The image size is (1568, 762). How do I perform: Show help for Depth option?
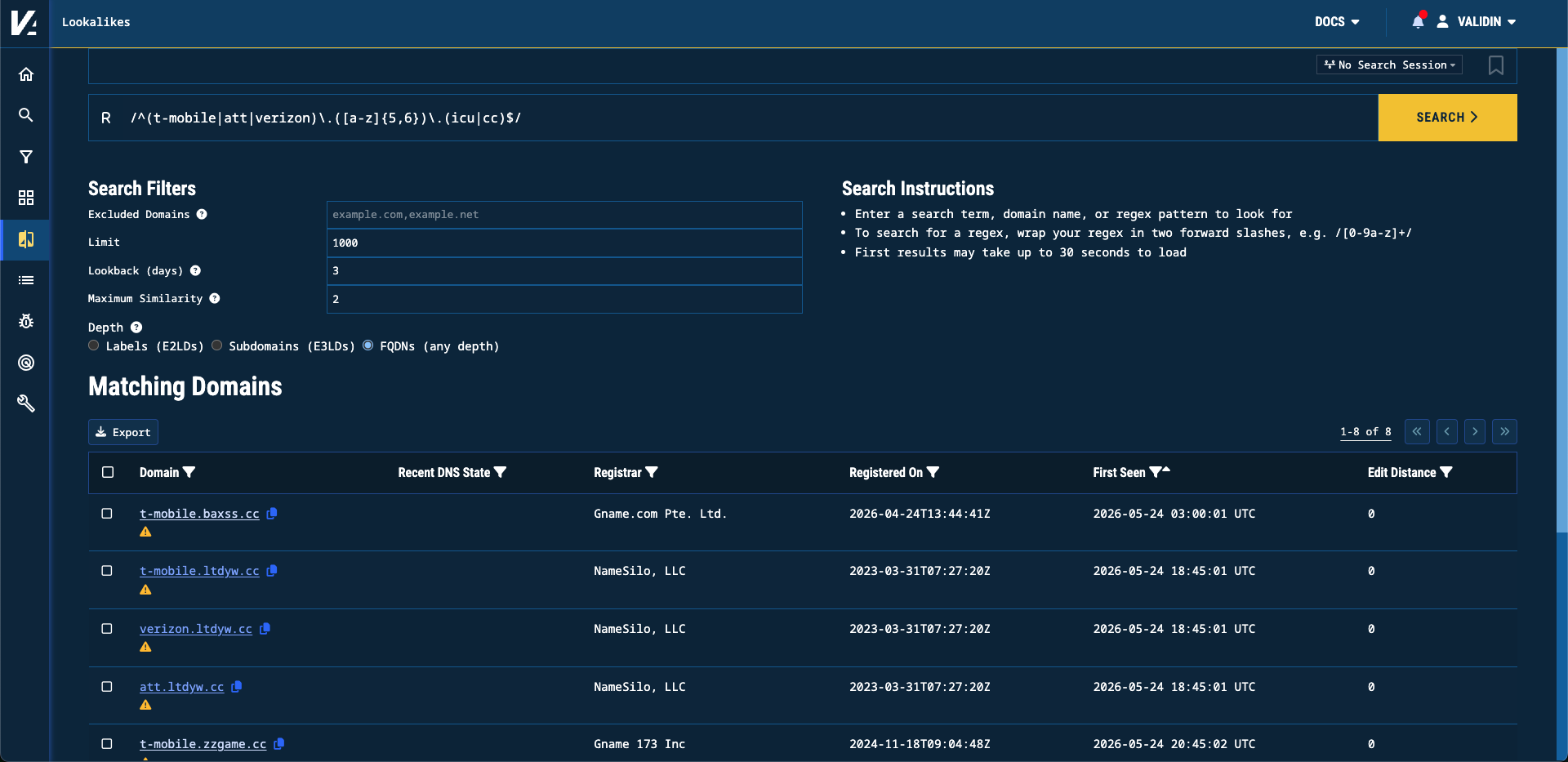click(136, 327)
